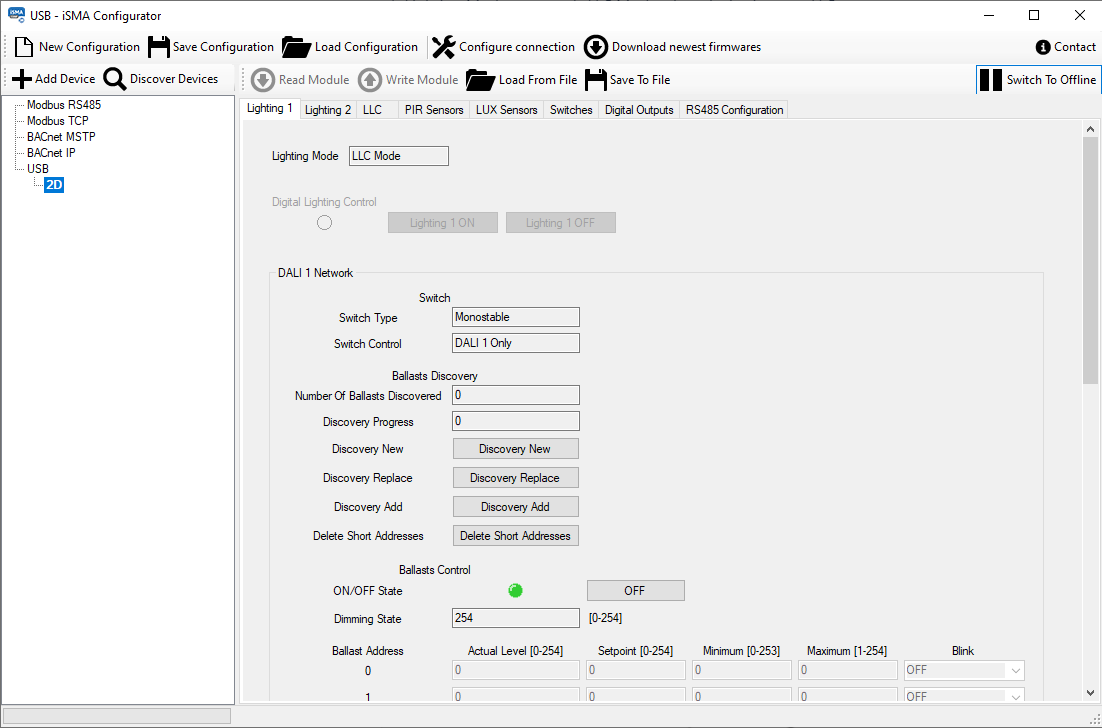Click the Delete Short Addresses button
The height and width of the screenshot is (728, 1102).
point(515,536)
